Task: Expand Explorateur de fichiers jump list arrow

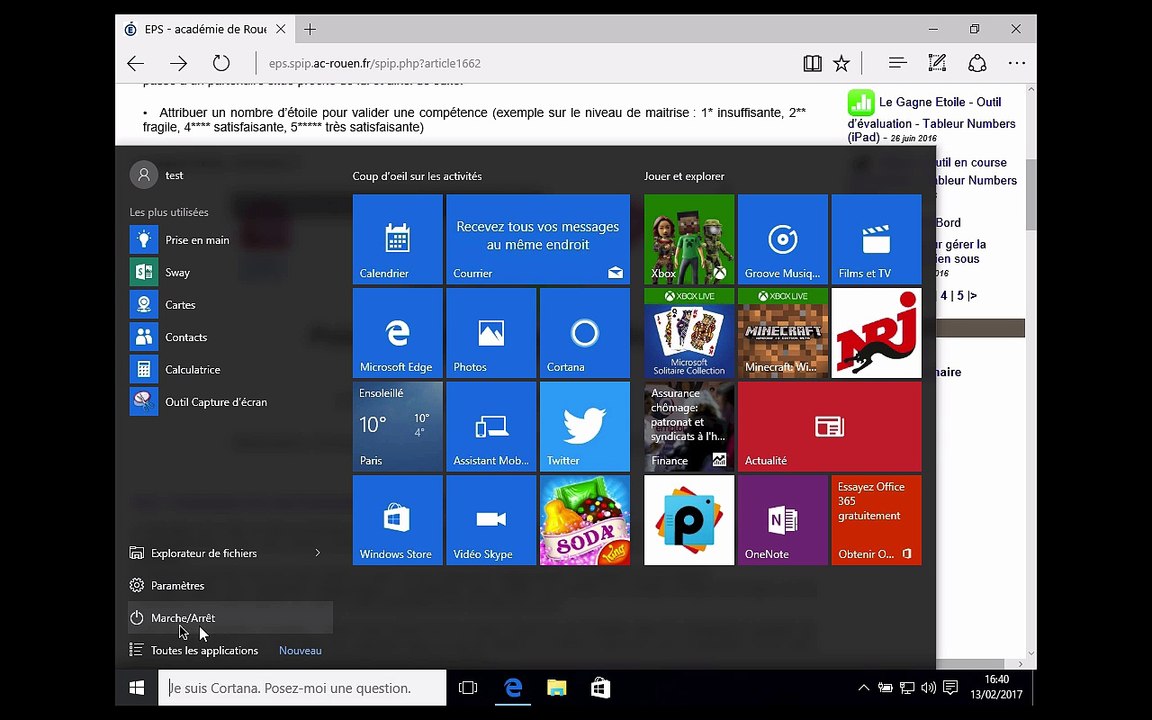Action: (317, 552)
